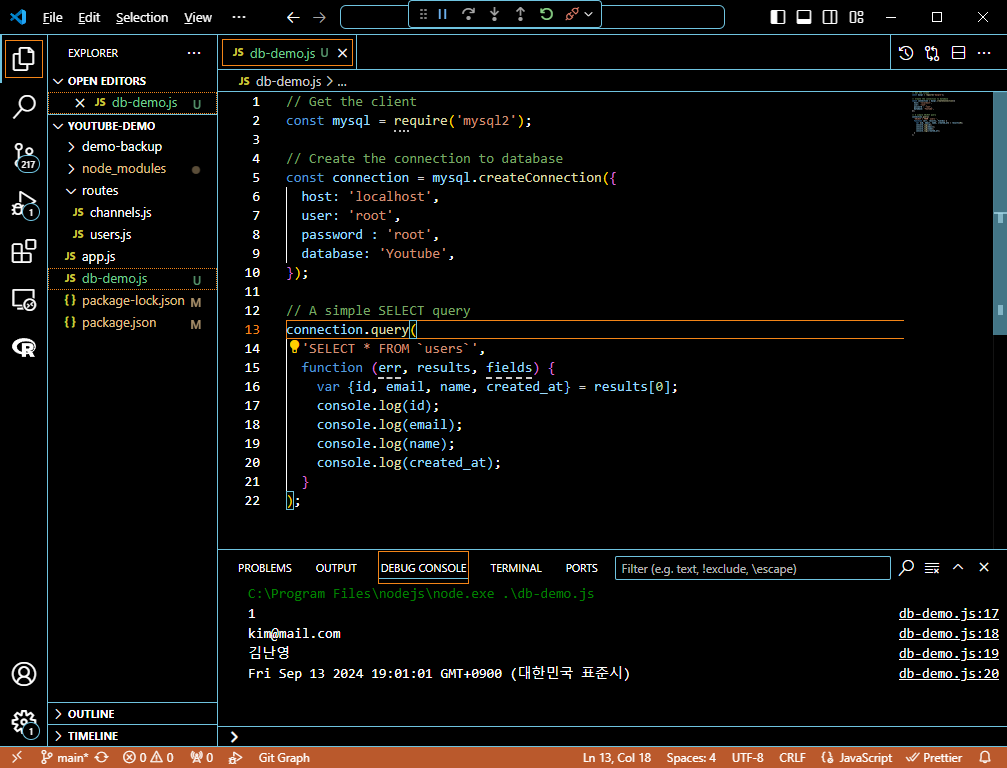1007x768 pixels.
Task: Open the View menu
Action: pyautogui.click(x=198, y=17)
